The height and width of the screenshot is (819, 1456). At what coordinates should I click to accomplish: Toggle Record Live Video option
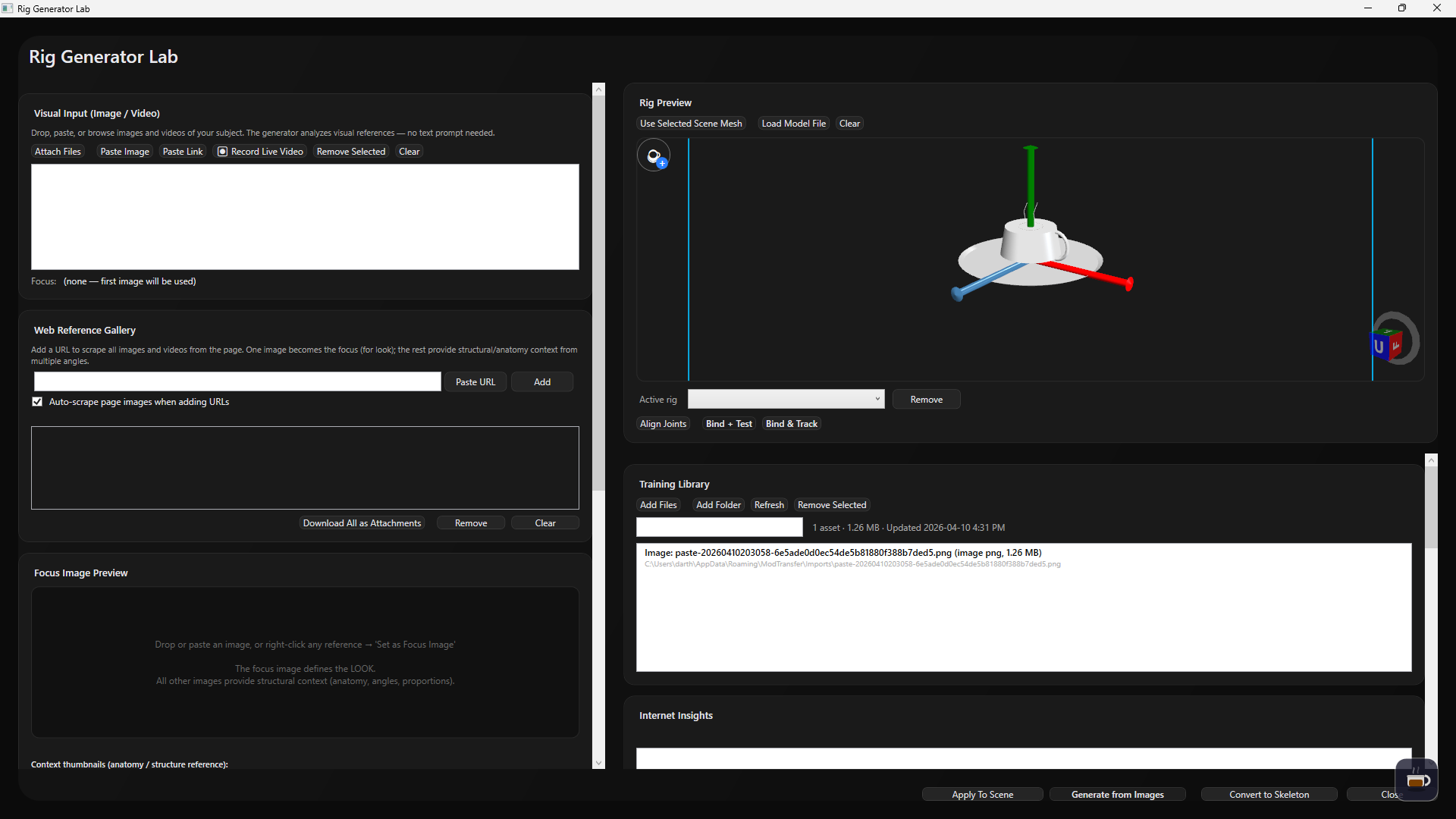click(x=222, y=152)
